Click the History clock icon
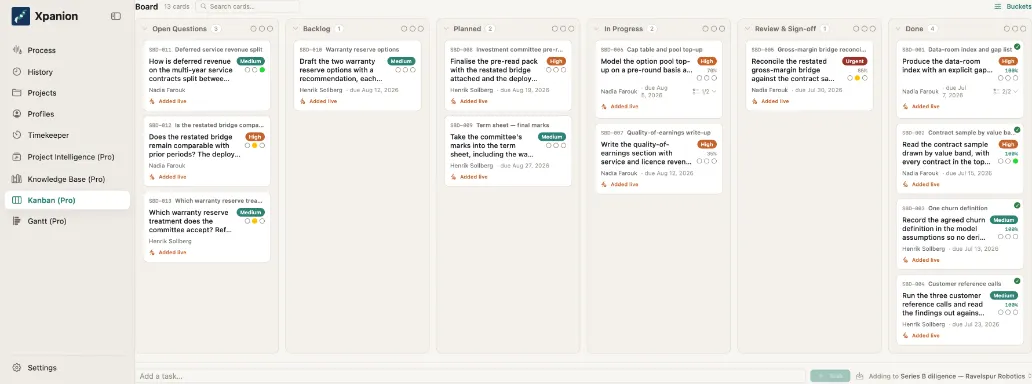 (17, 72)
